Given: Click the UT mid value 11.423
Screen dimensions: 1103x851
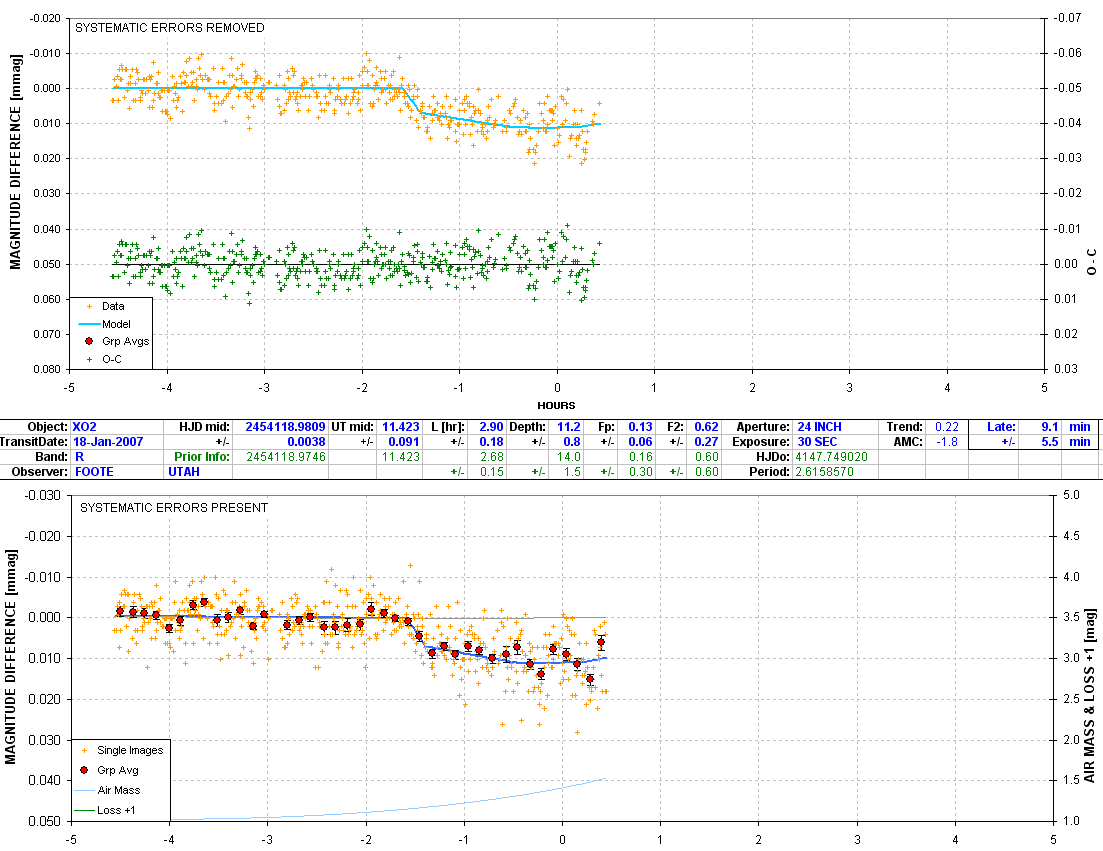Looking at the screenshot, I should 400,427.
